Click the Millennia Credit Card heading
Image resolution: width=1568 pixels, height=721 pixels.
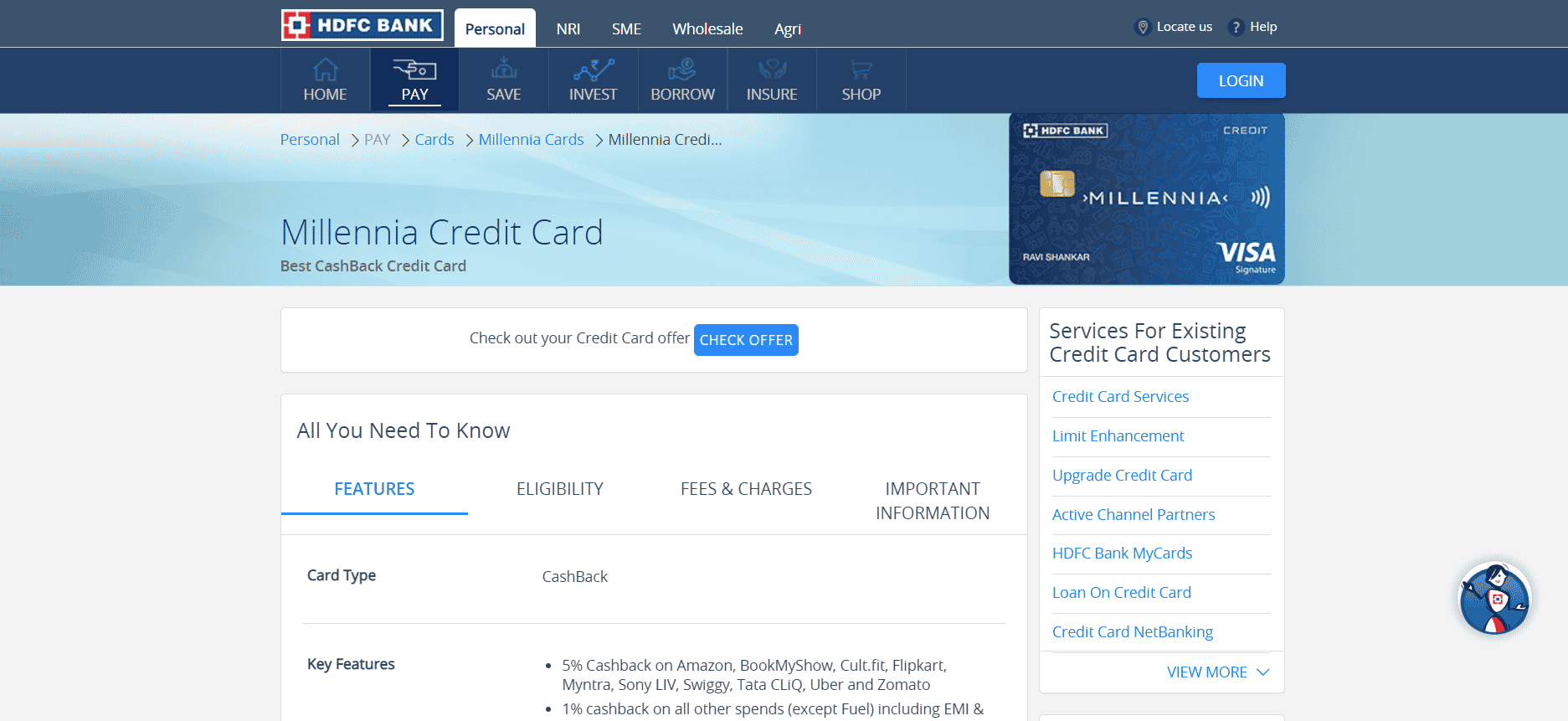(x=442, y=232)
